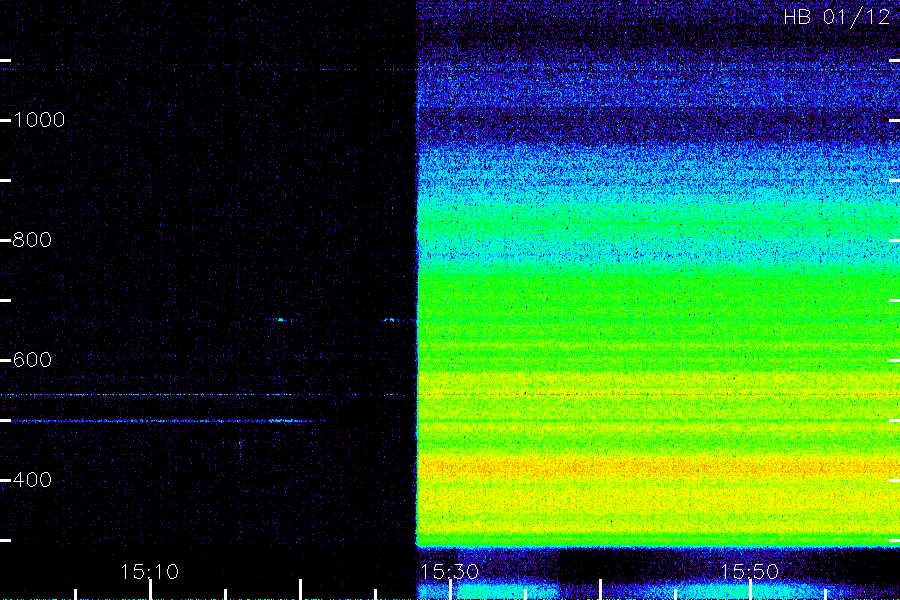Click the 15:30 time axis label
The height and width of the screenshot is (600, 900).
pyautogui.click(x=449, y=572)
